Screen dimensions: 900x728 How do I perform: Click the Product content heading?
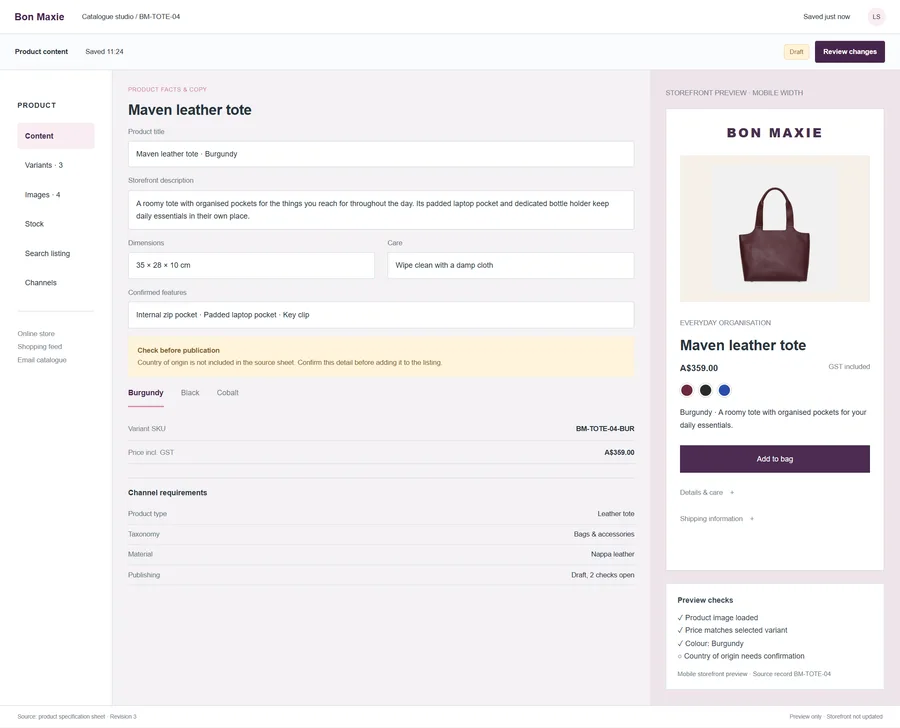point(41,52)
